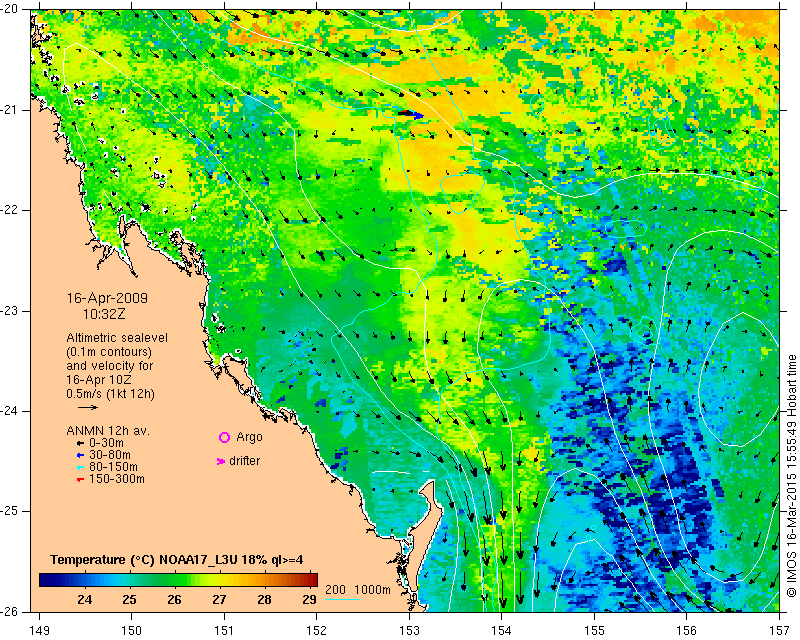Image resolution: width=800 pixels, height=640 pixels.
Task: Click the 'Altimetric sealevel' caption line
Action: (x=117, y=338)
